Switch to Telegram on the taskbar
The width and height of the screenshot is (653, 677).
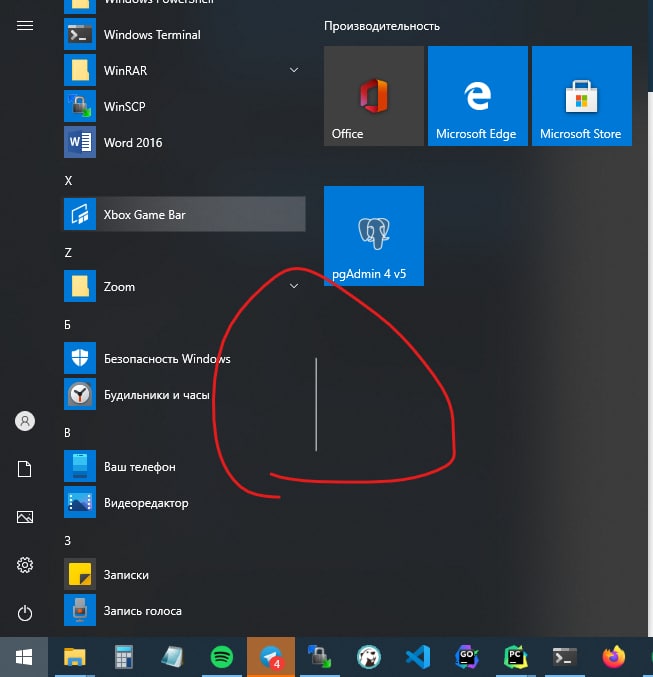pyautogui.click(x=271, y=657)
